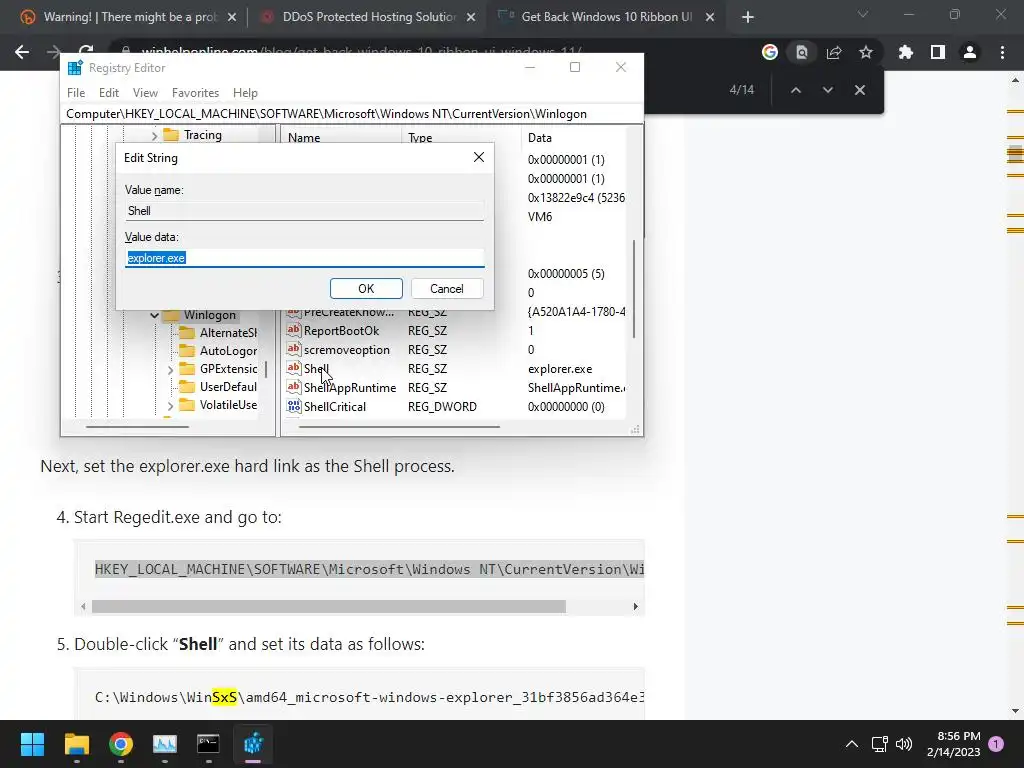Click the code block horizontal scrollbar
The width and height of the screenshot is (1024, 768).
328,607
